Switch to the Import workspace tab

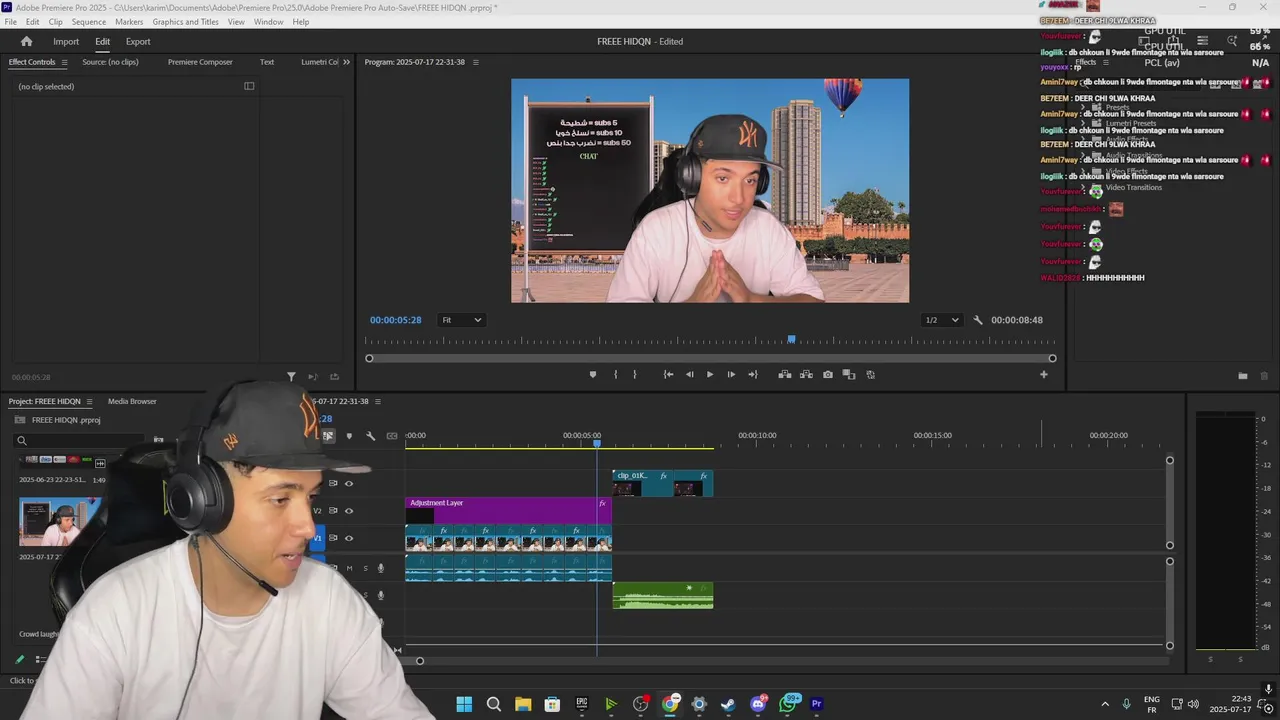(x=66, y=42)
